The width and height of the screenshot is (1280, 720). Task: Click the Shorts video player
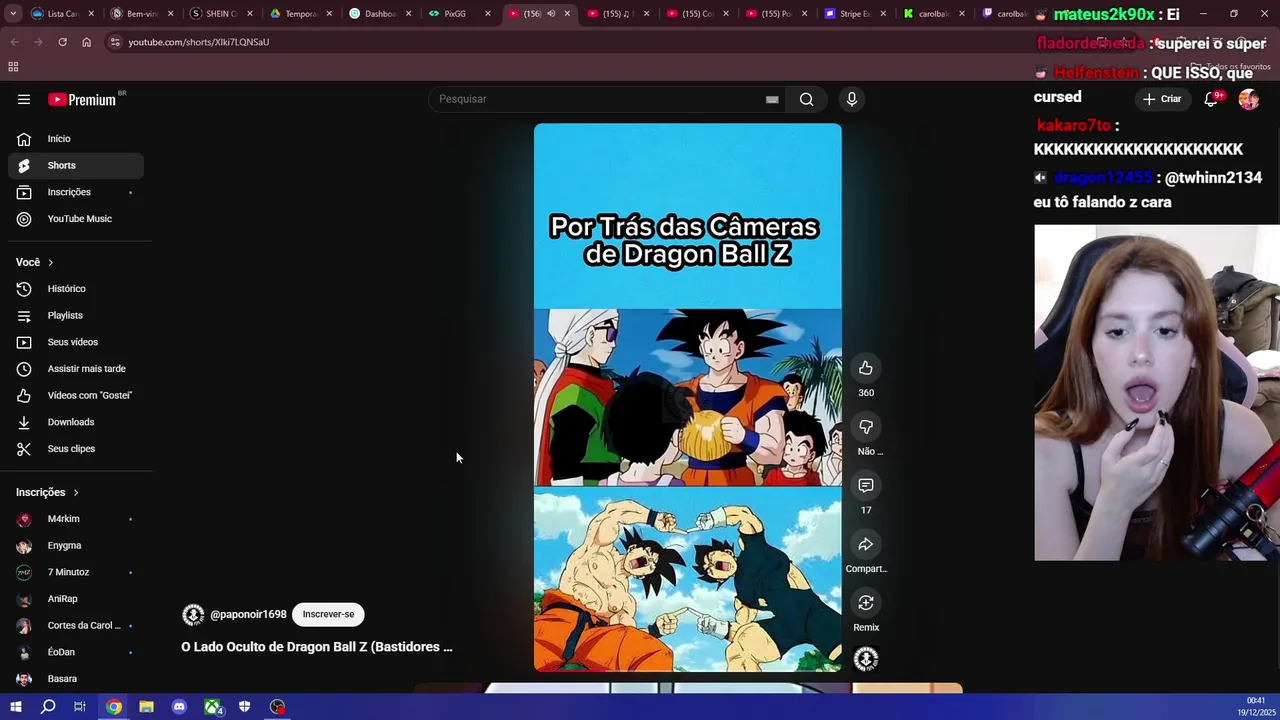point(688,398)
